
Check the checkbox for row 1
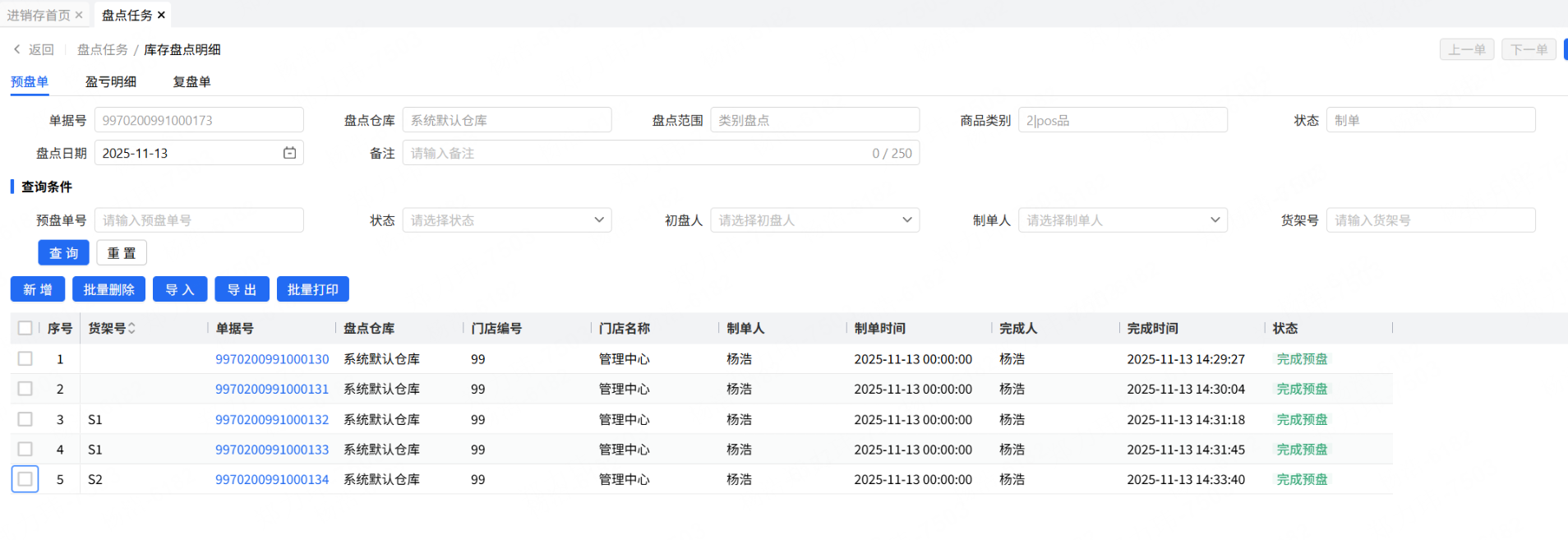[25, 359]
